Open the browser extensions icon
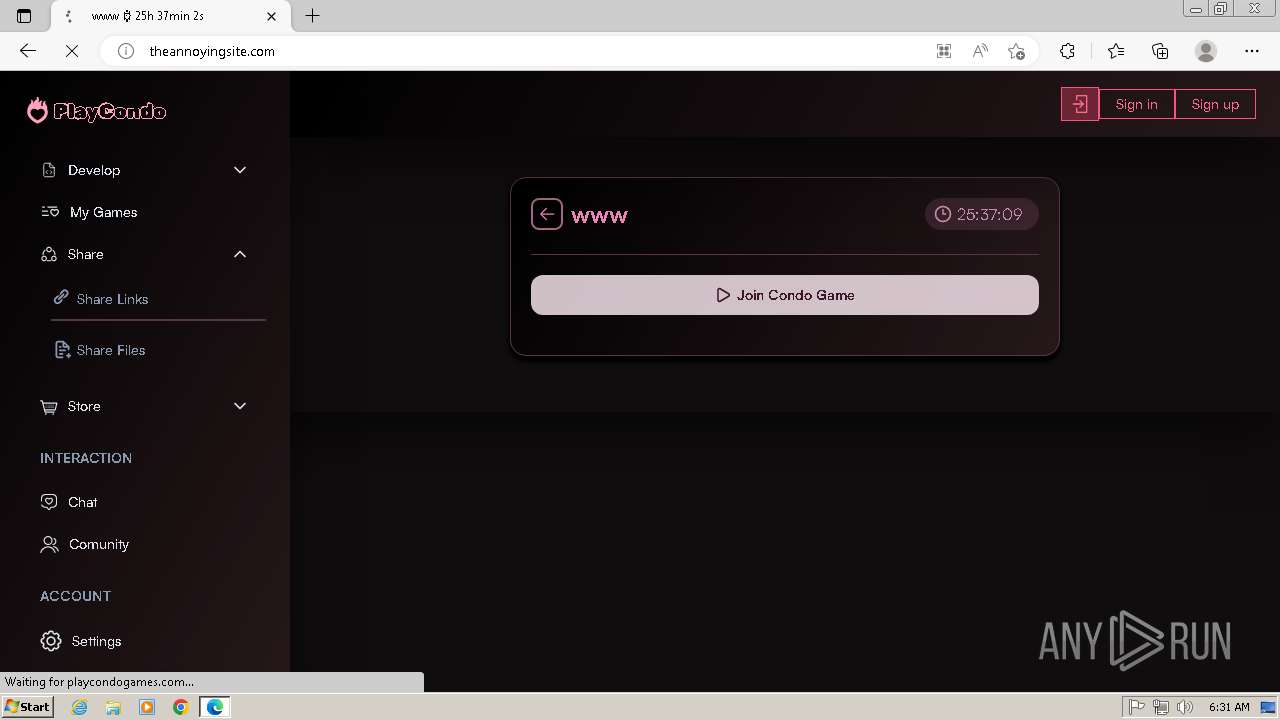 pyautogui.click(x=1067, y=51)
